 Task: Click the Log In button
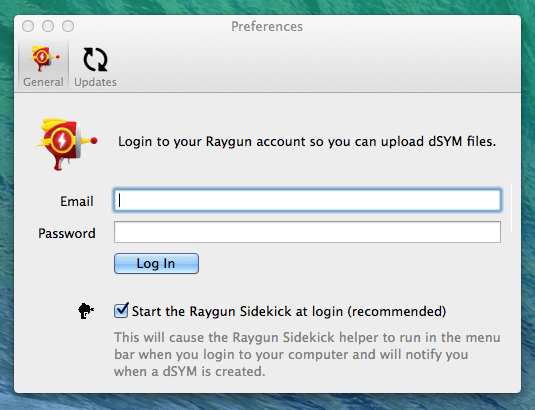point(156,263)
